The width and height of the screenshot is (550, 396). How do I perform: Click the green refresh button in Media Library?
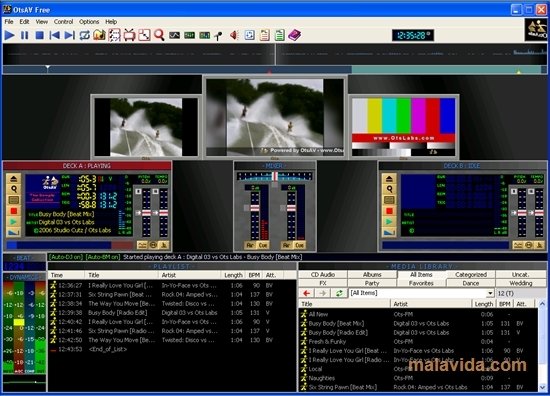(339, 293)
